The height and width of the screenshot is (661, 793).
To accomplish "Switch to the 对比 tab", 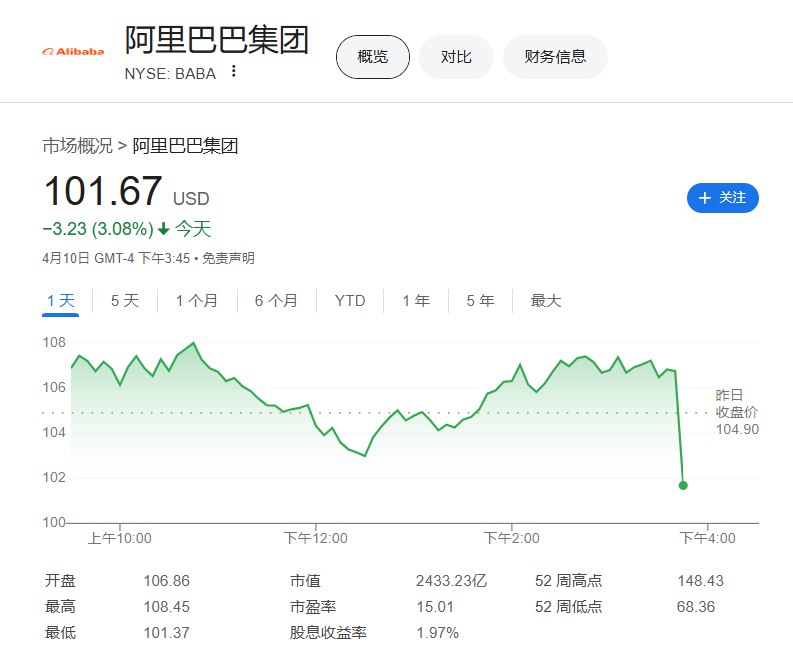I will (456, 57).
